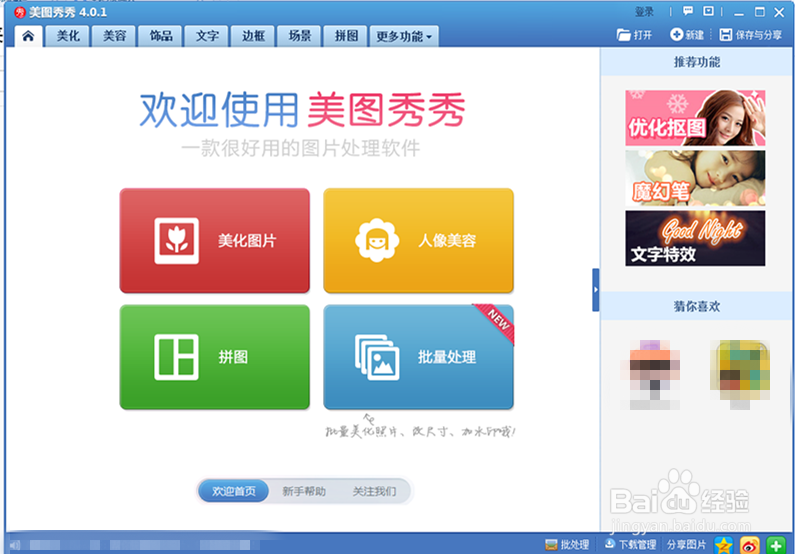This screenshot has width=795, height=554.
Task: Click 分享图片 in the status bar
Action: click(686, 545)
